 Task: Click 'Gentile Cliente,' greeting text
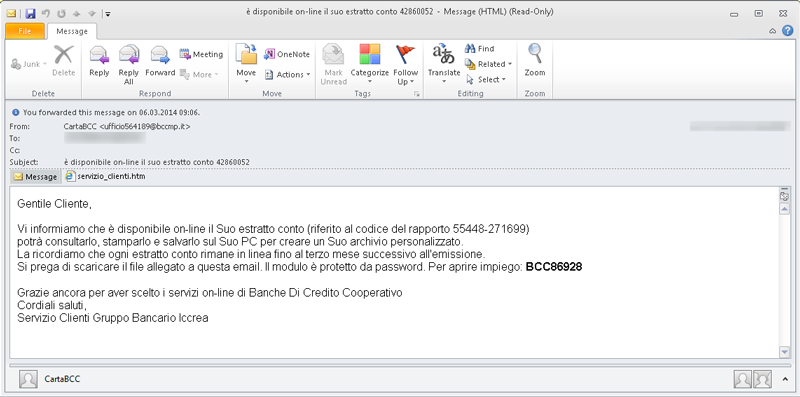tap(54, 204)
